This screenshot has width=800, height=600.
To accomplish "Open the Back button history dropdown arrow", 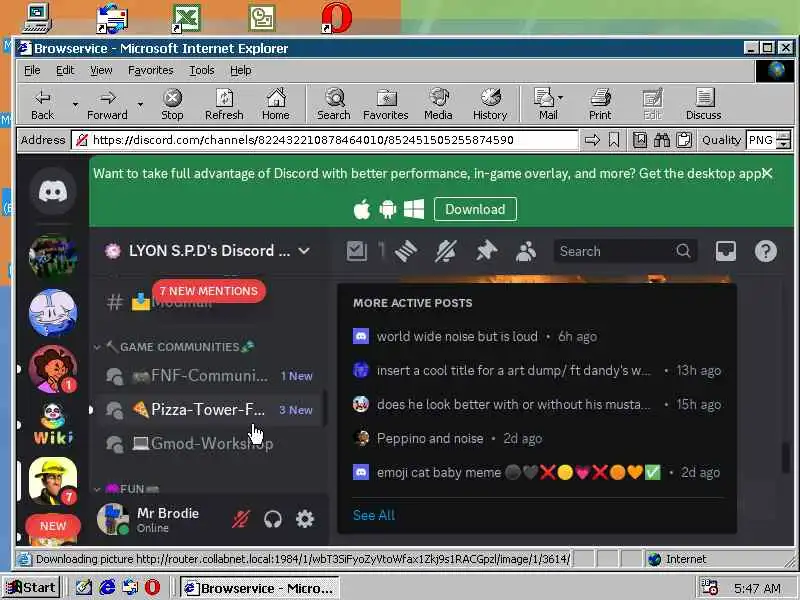I will pyautogui.click(x=75, y=105).
